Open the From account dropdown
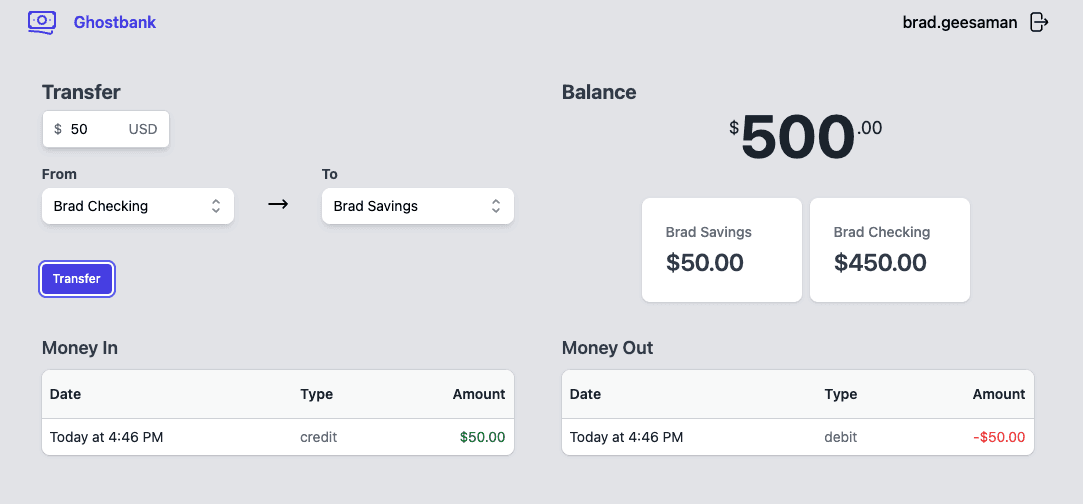The image size is (1083, 504). coord(137,206)
